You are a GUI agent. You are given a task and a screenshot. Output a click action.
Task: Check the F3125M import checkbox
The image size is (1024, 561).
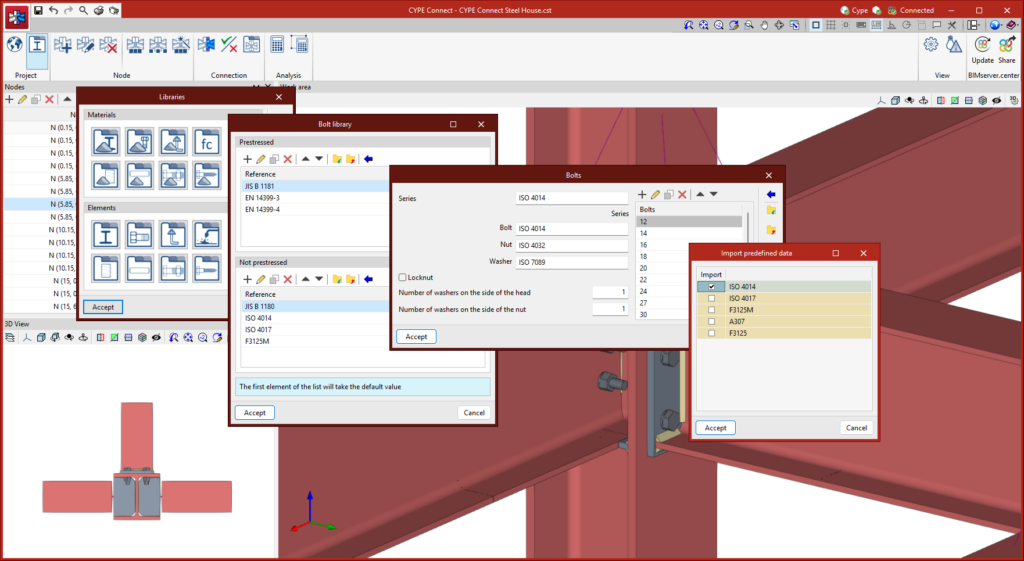click(710, 310)
